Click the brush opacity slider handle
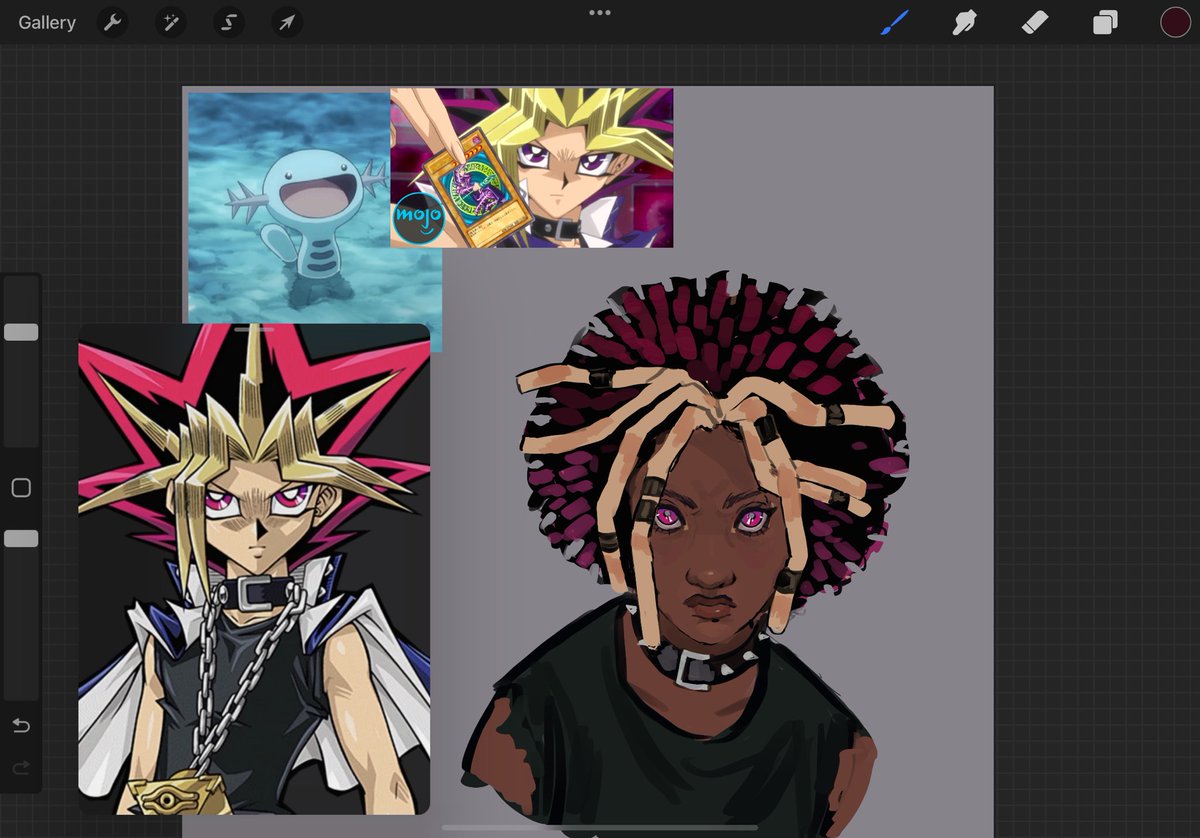The image size is (1200, 838). [x=21, y=539]
